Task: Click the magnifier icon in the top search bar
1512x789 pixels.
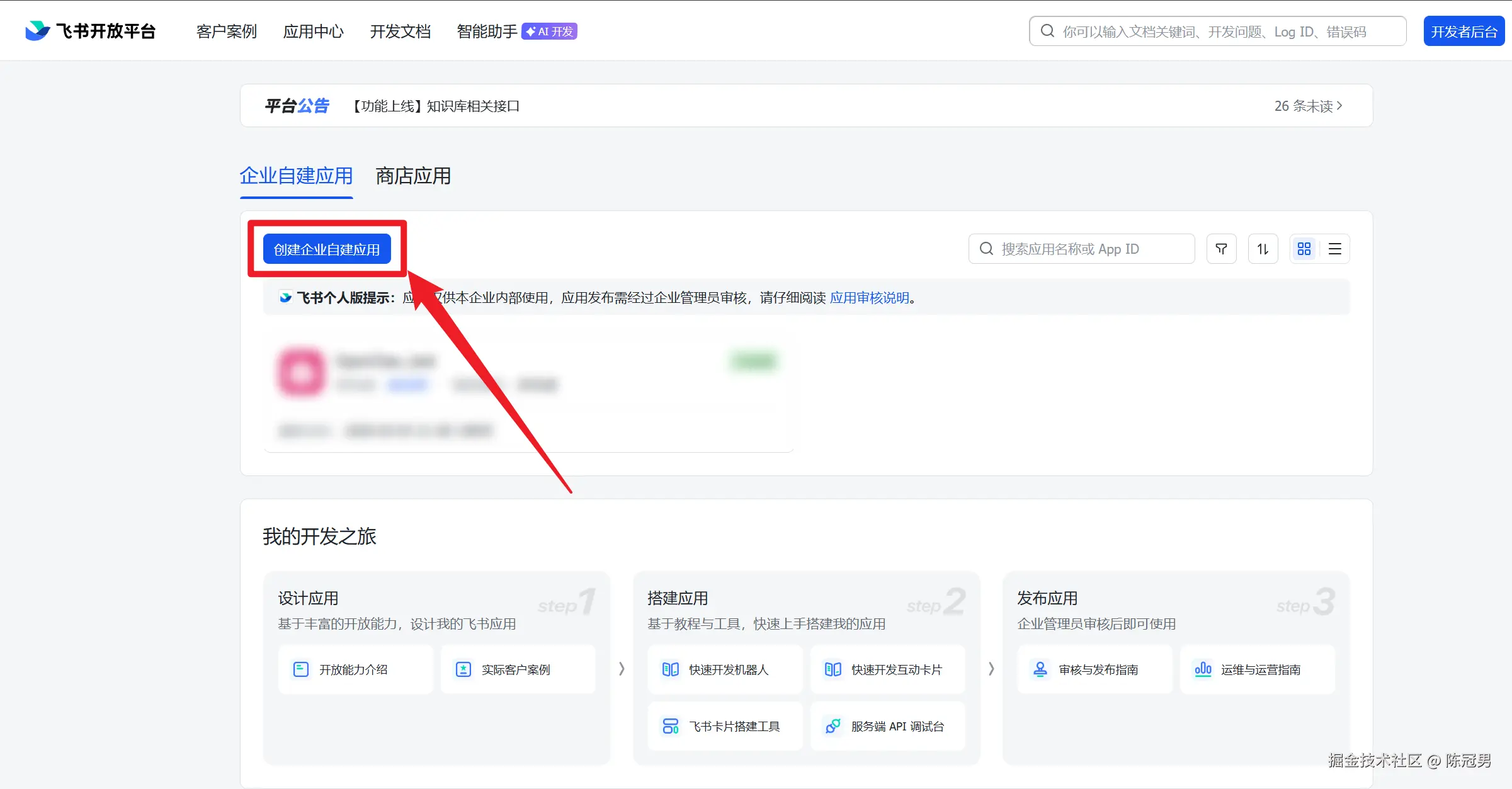Action: point(1047,30)
